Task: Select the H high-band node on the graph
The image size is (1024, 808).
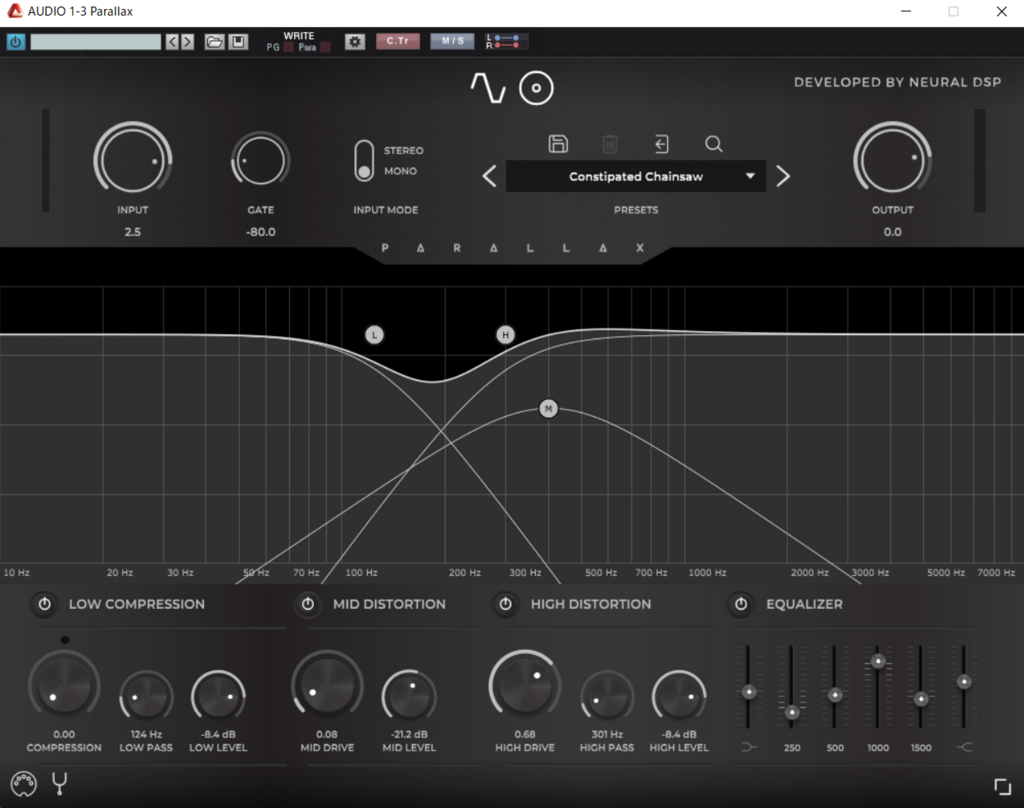Action: tap(505, 335)
